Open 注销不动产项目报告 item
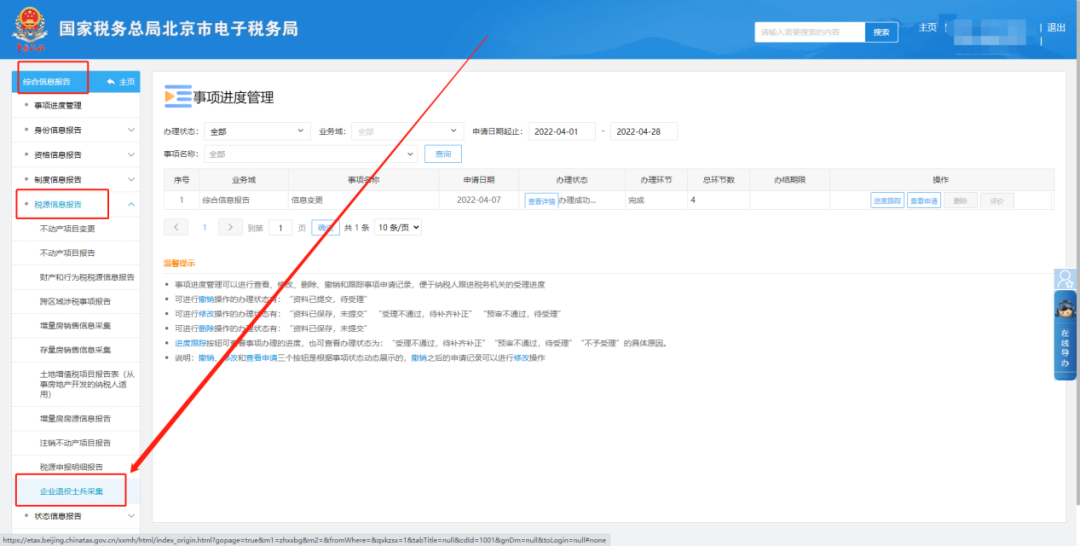Image resolution: width=1080 pixels, height=546 pixels. pyautogui.click(x=75, y=443)
